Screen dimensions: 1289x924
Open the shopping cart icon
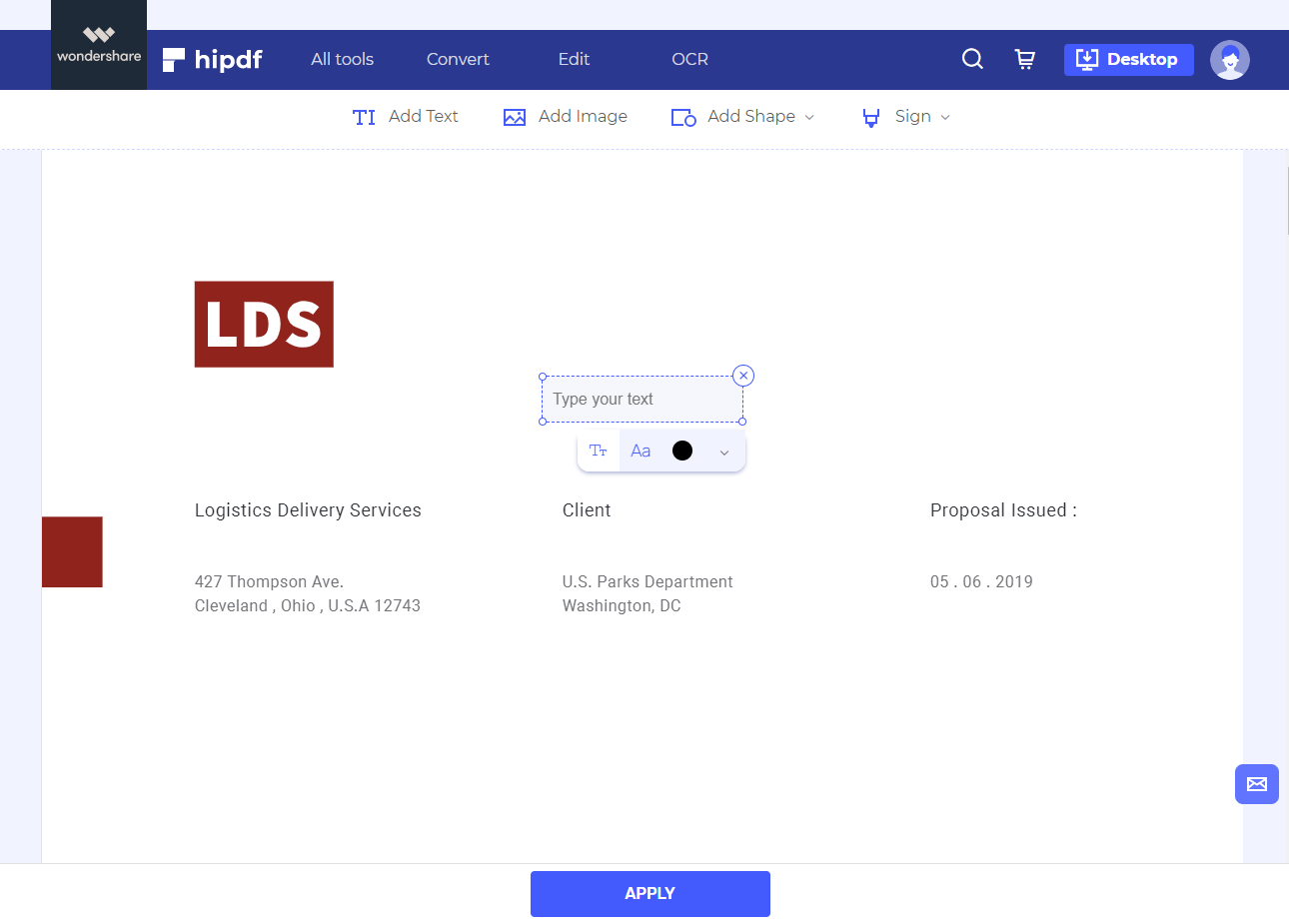(x=1025, y=59)
